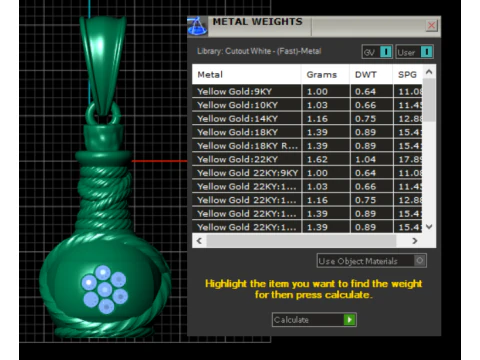Click the horizontal scrollbar thumb
The height and width of the screenshot is (360, 480).
[x=301, y=240]
